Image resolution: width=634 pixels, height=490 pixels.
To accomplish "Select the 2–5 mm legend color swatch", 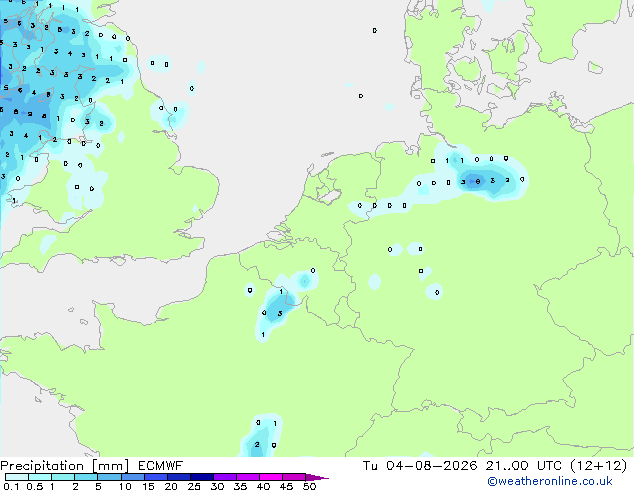I will click(x=86, y=477).
